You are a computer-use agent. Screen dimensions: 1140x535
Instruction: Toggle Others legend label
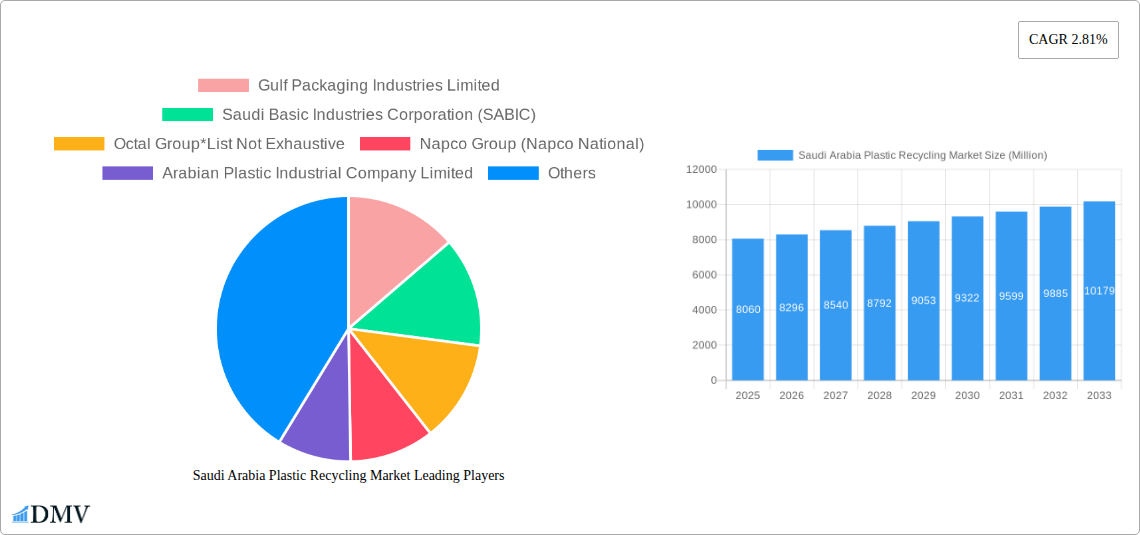click(571, 173)
